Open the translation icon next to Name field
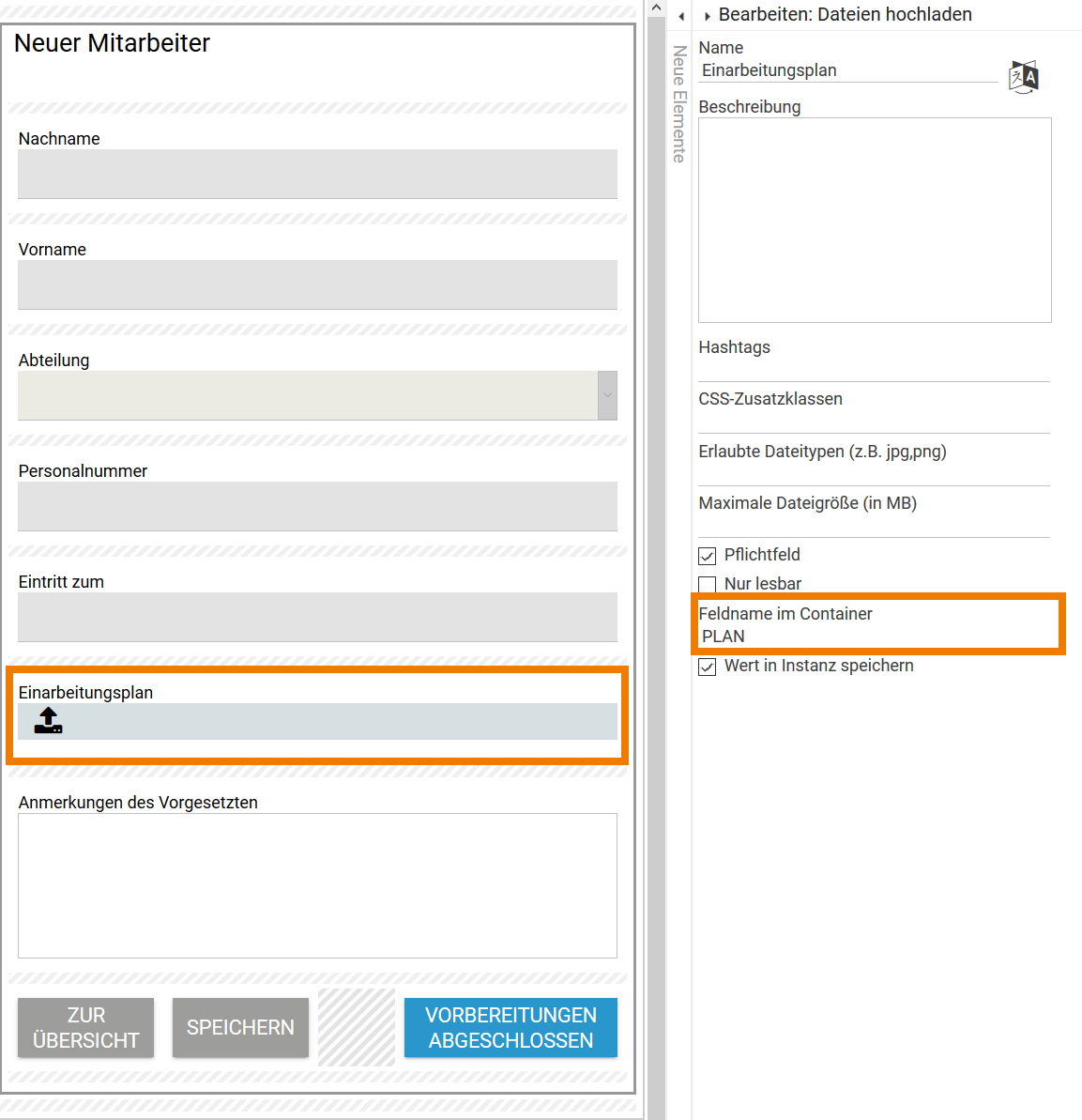 coord(1023,76)
